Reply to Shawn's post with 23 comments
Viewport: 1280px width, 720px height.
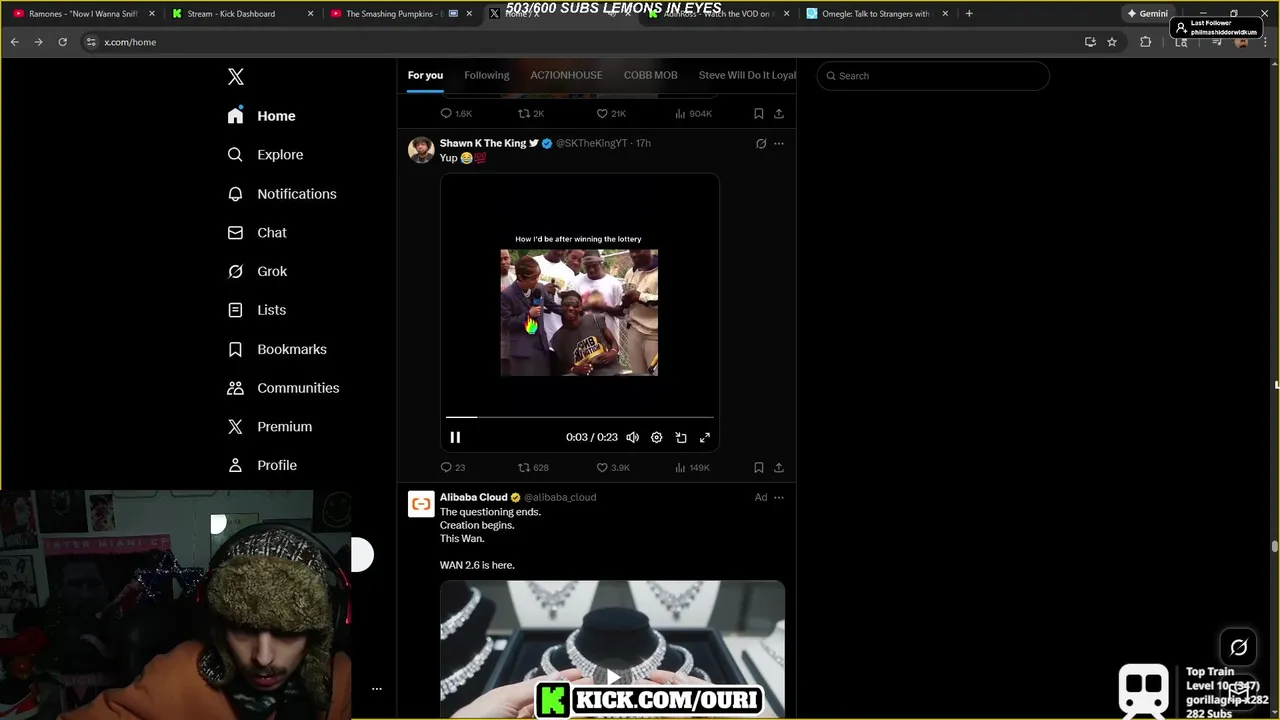coord(453,467)
